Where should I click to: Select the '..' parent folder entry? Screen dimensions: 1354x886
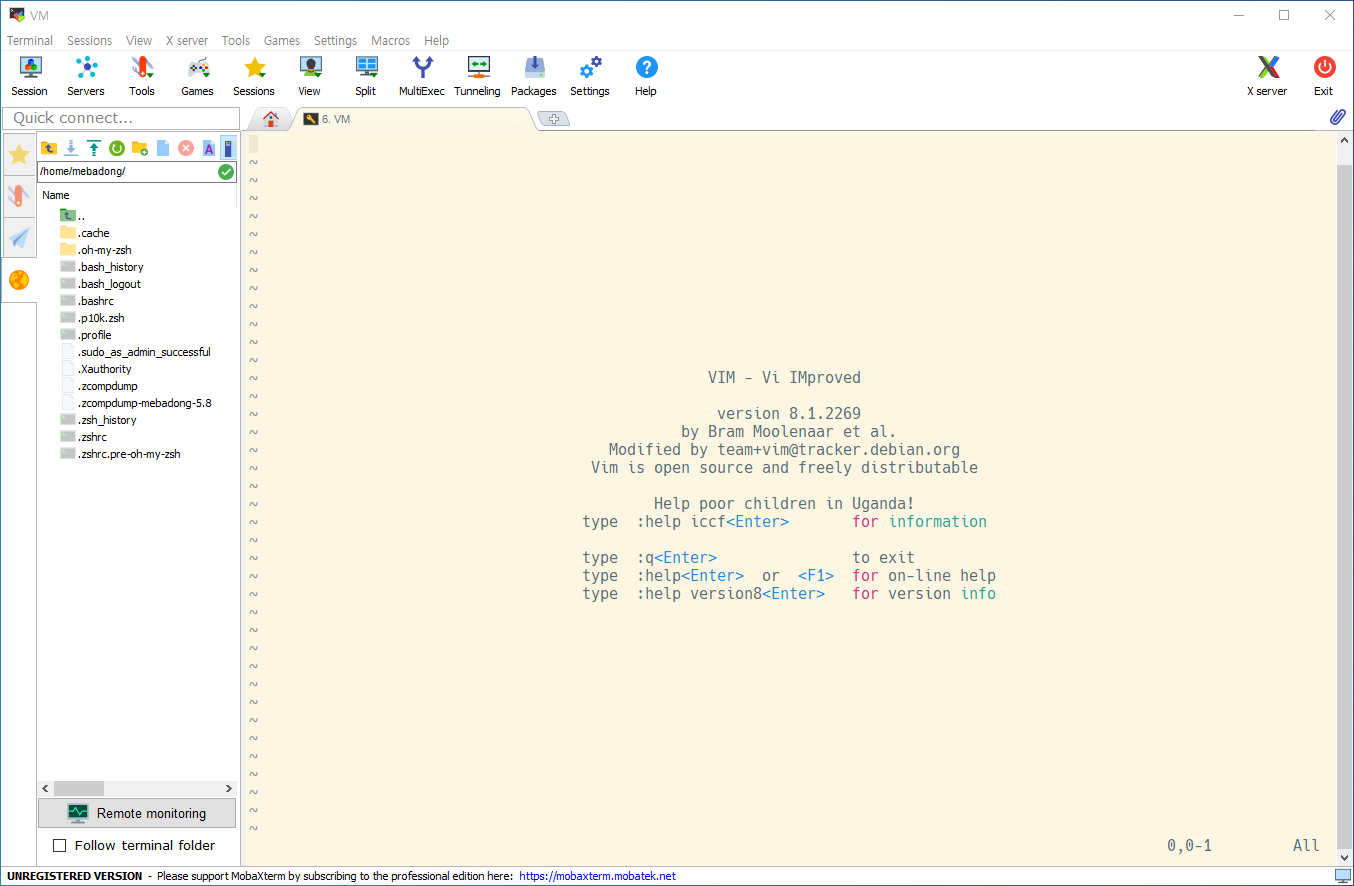[x=72, y=216]
